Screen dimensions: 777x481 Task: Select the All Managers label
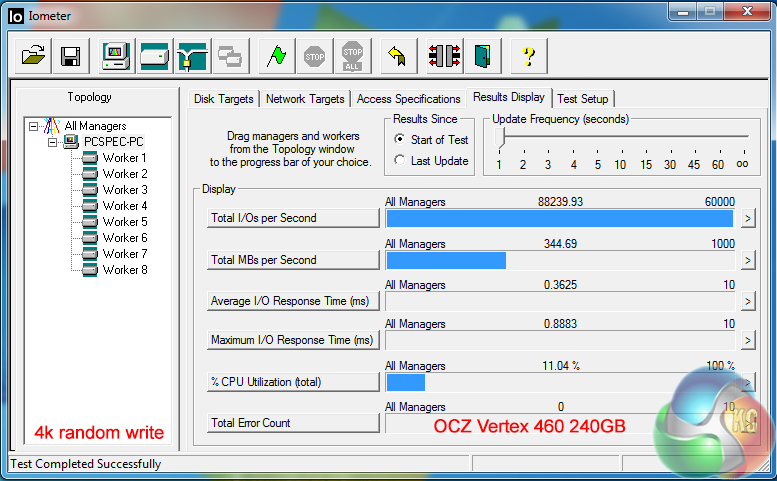tap(95, 126)
